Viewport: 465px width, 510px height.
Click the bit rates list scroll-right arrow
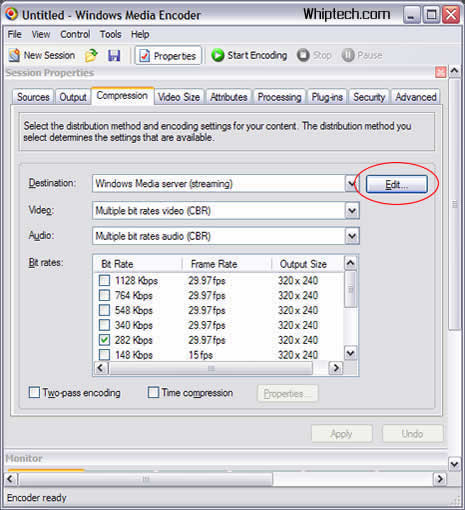[x=336, y=368]
